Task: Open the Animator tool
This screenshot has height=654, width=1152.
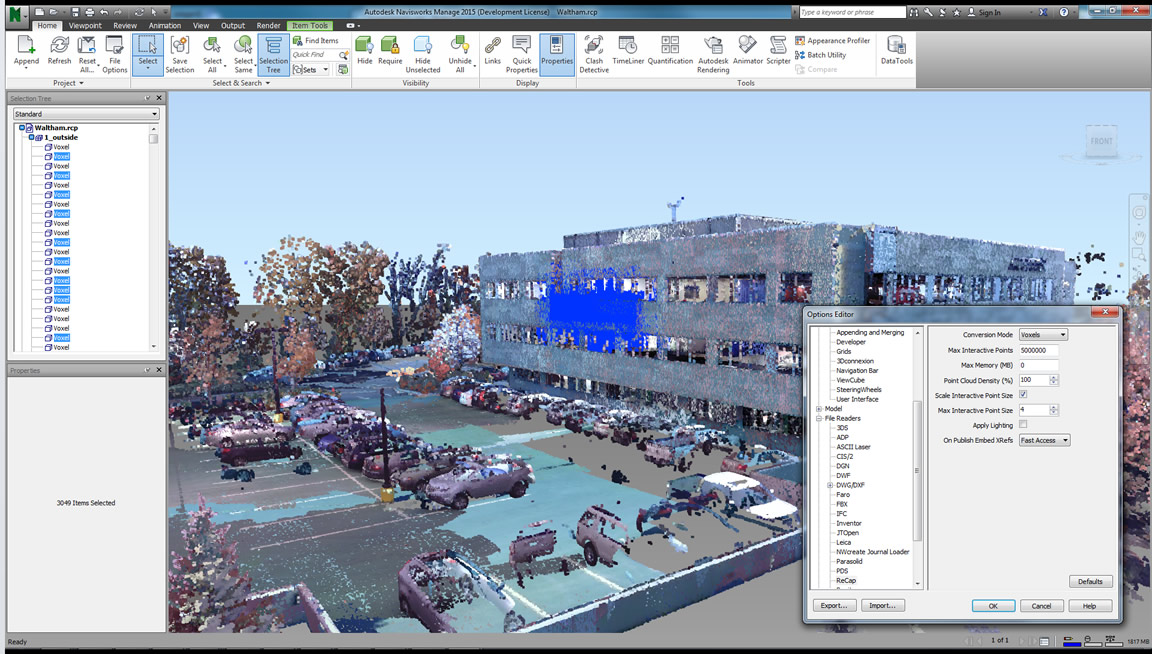Action: click(748, 50)
